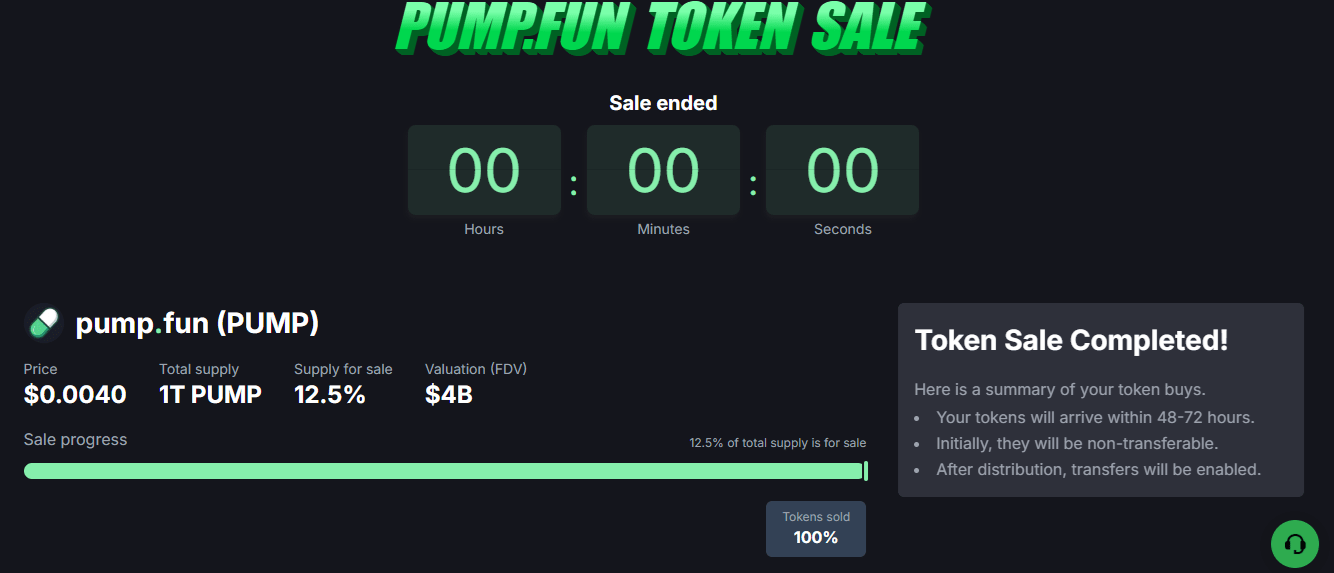Open the headset support chat button
1334x573 pixels.
click(1294, 544)
